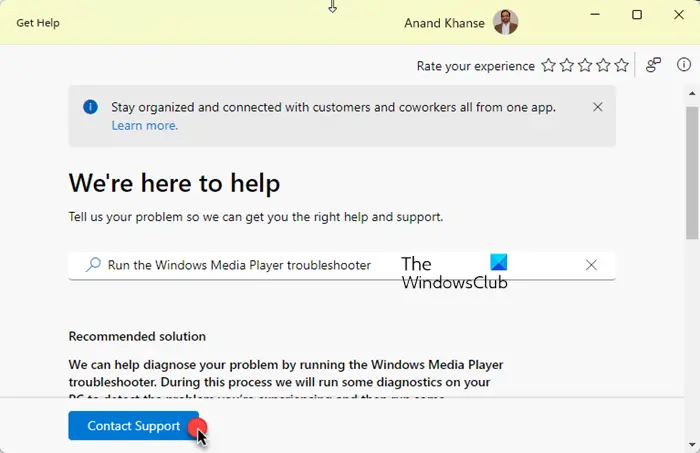
Task: Open the Learn more link
Action: pos(145,125)
